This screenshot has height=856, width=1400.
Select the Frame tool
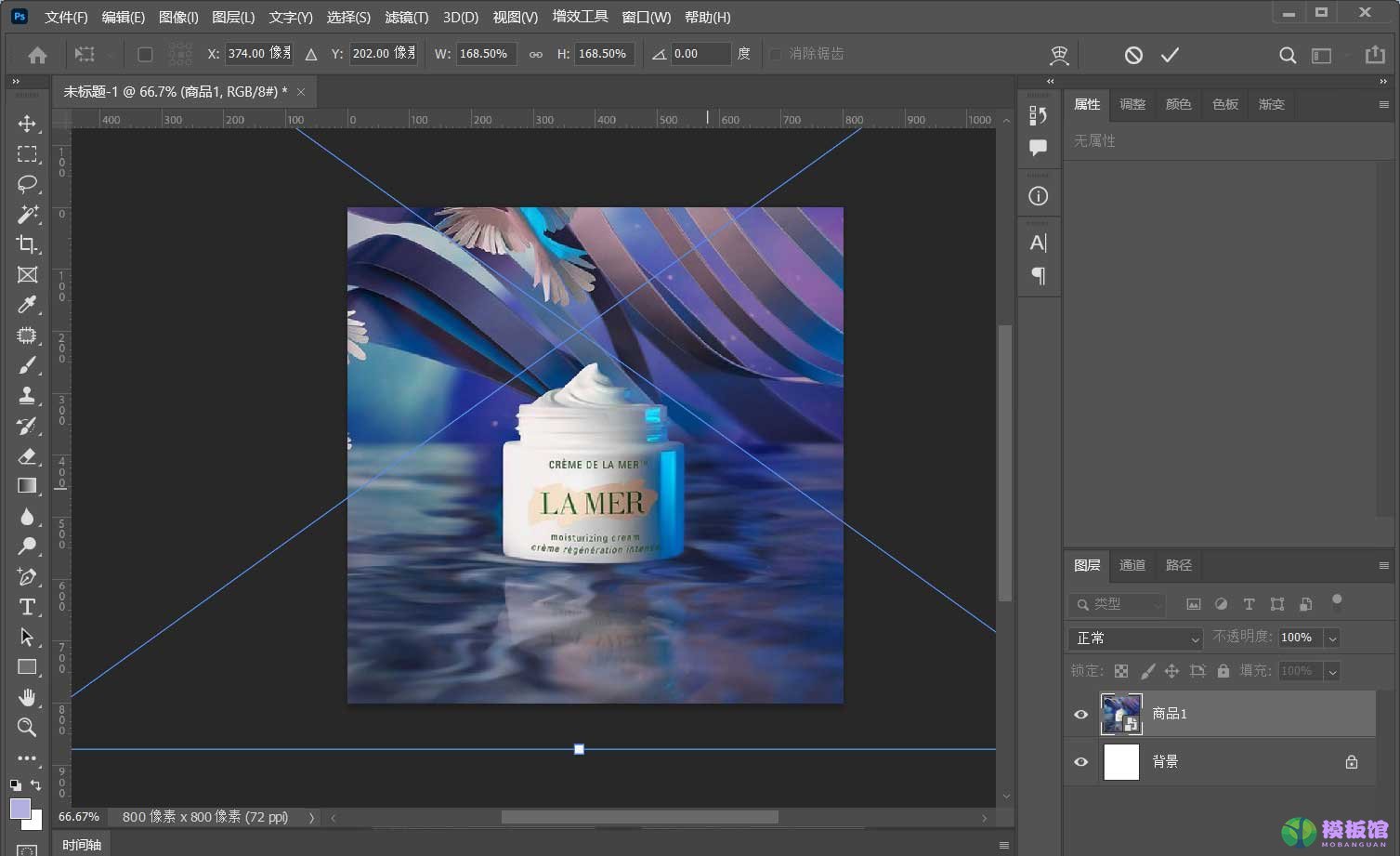27,274
